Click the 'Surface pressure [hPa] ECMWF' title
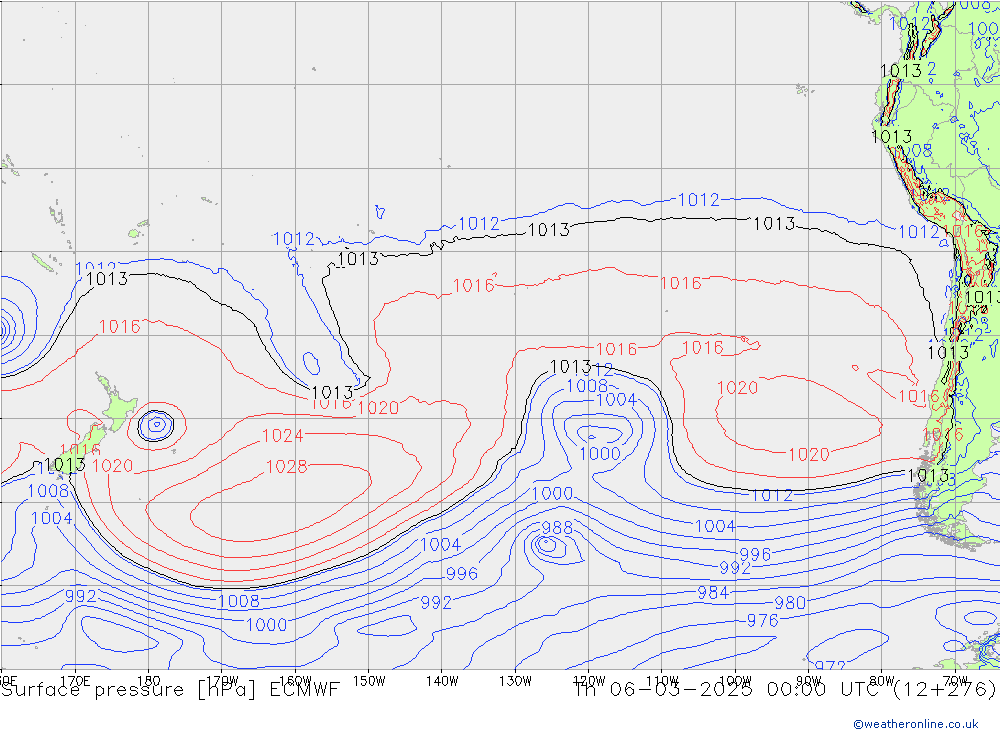Screen dimensions: 1000x733 pyautogui.click(x=170, y=690)
